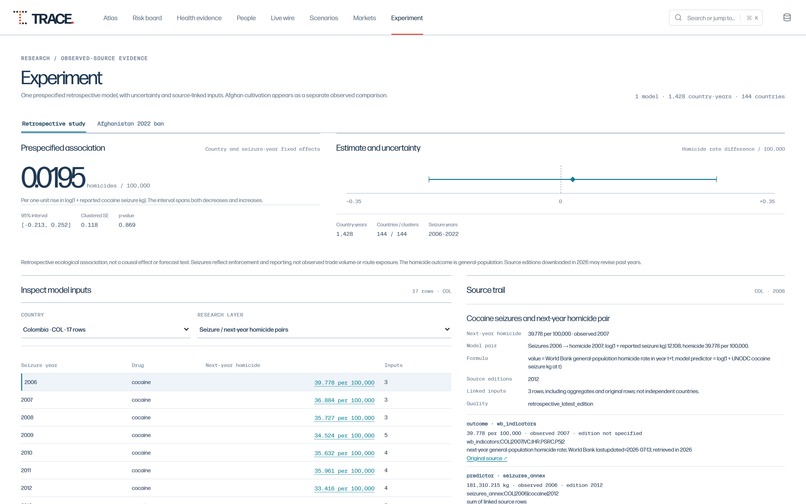Open the Research layer dropdown
Screen dimensions: 806x504
tap(324, 330)
